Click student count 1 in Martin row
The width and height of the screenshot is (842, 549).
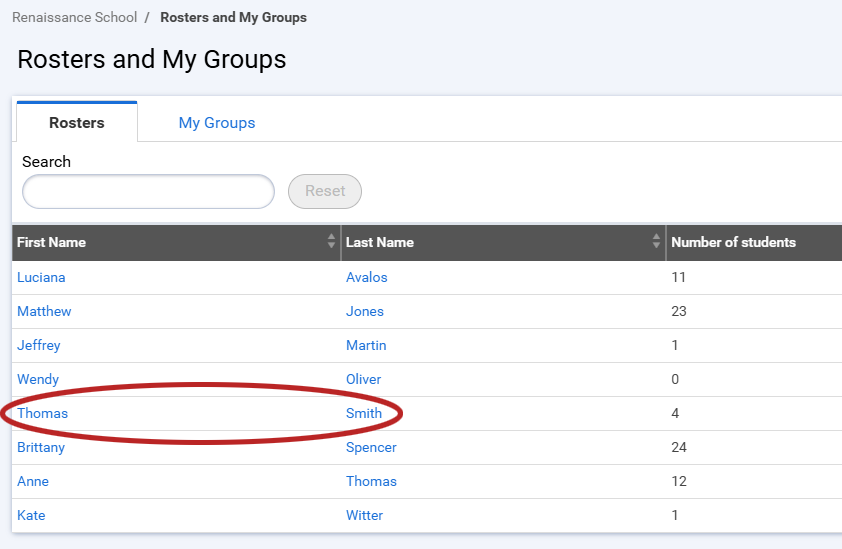[x=675, y=345]
